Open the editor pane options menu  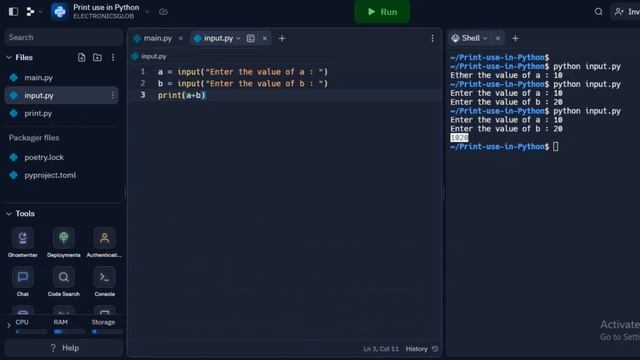click(432, 38)
